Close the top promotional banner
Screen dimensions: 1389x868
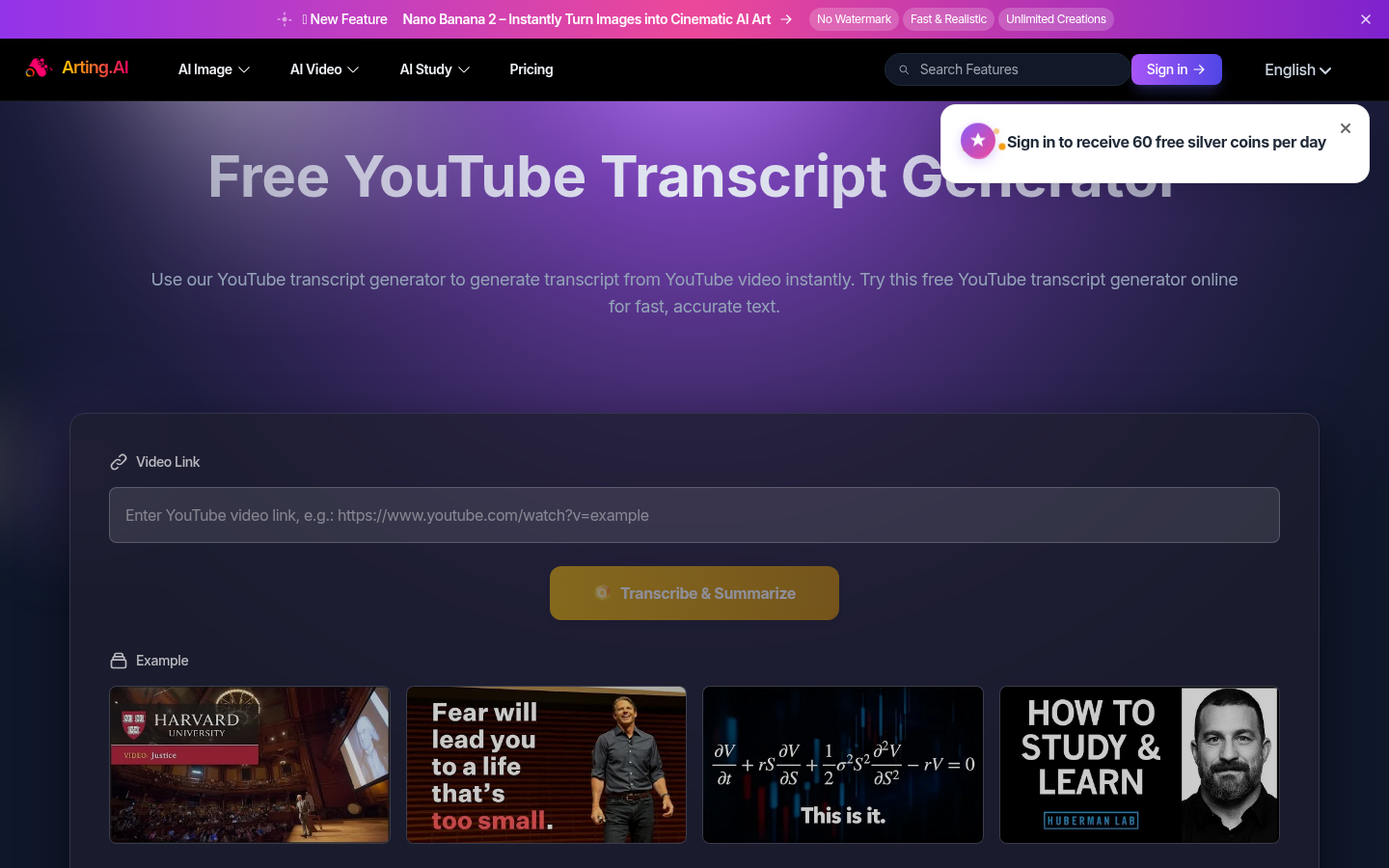[x=1365, y=19]
